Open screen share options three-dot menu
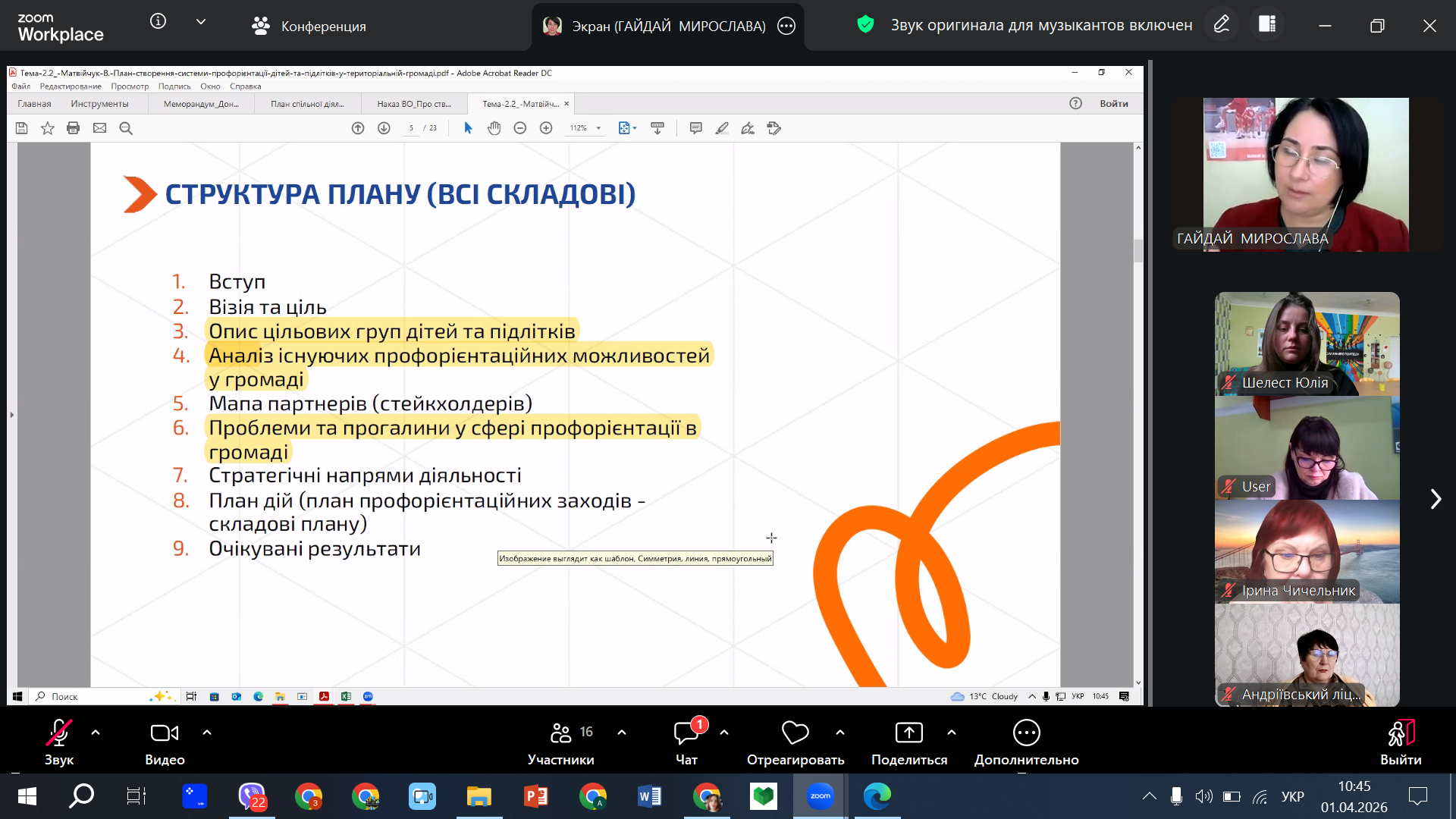Screen dimensions: 1456x819 786,26
